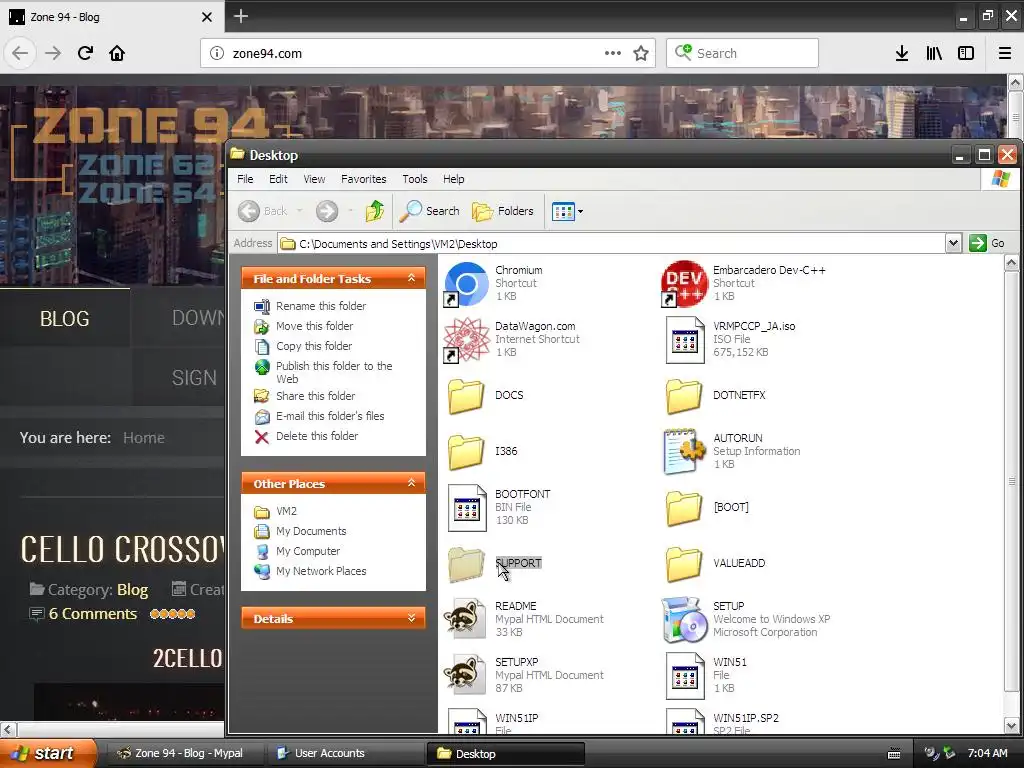Select the [BOOT] folder icon
This screenshot has width=1024, height=768.
[x=684, y=508]
